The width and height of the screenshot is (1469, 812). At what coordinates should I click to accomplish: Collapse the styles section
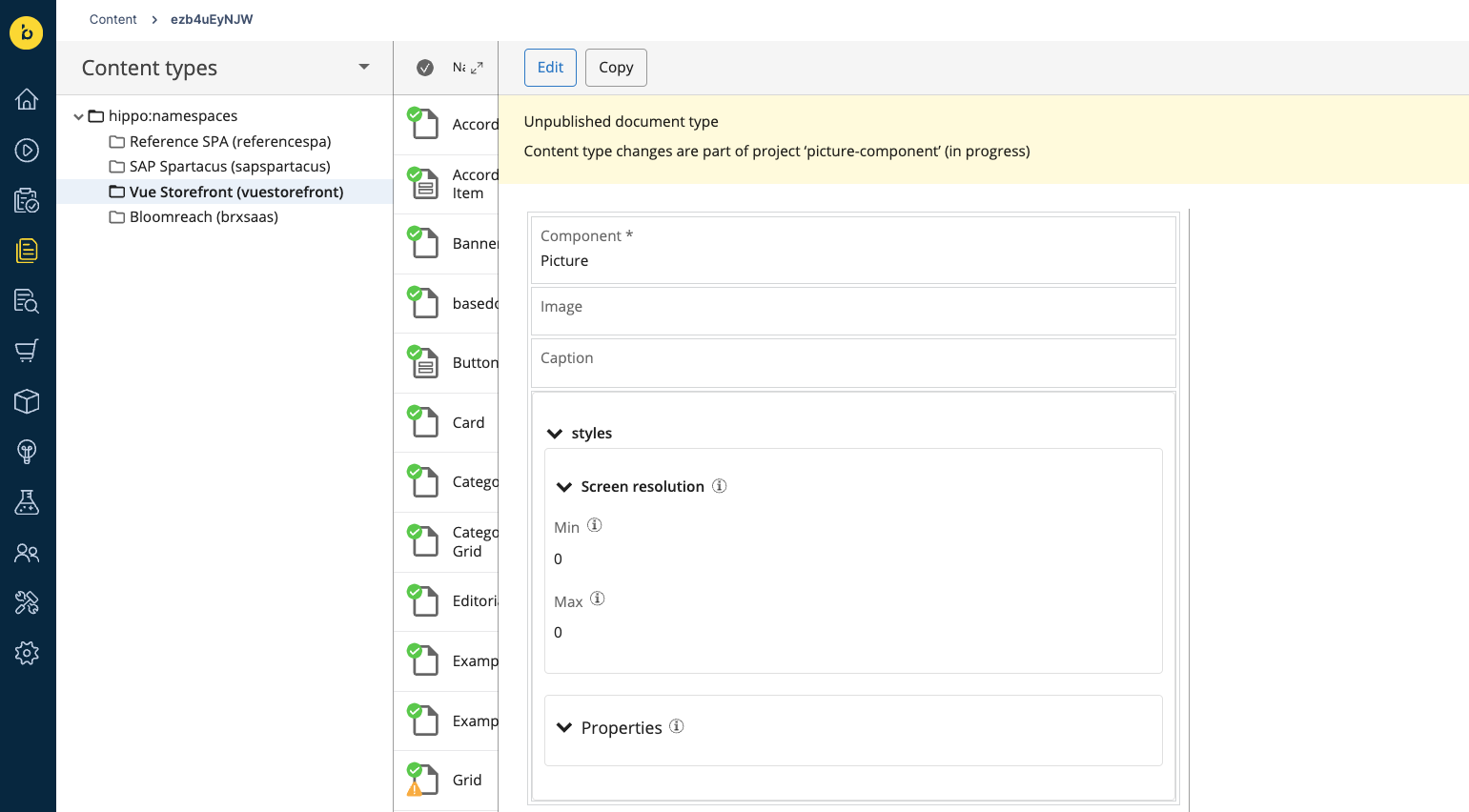point(555,434)
